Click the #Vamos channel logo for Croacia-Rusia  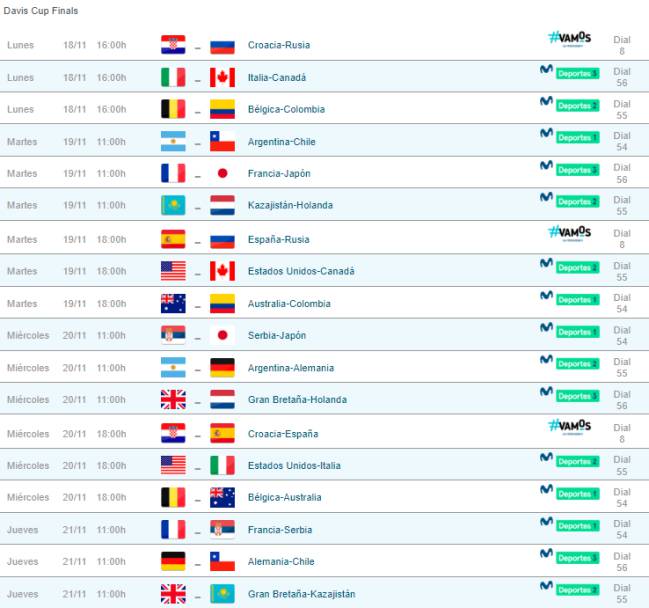(570, 39)
